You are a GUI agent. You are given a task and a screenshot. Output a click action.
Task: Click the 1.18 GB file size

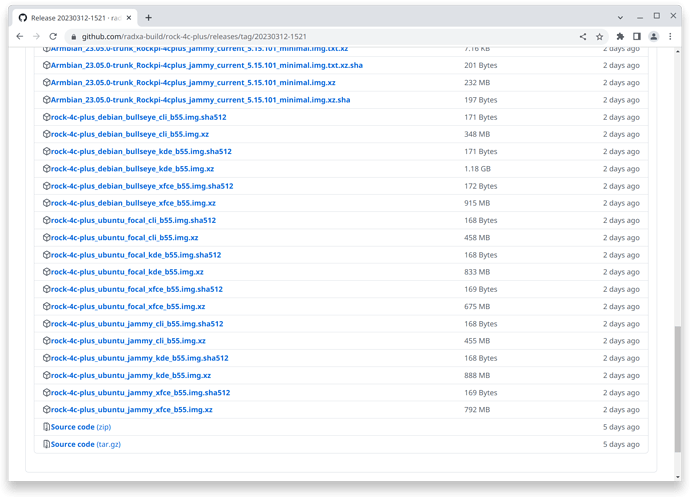coord(477,169)
